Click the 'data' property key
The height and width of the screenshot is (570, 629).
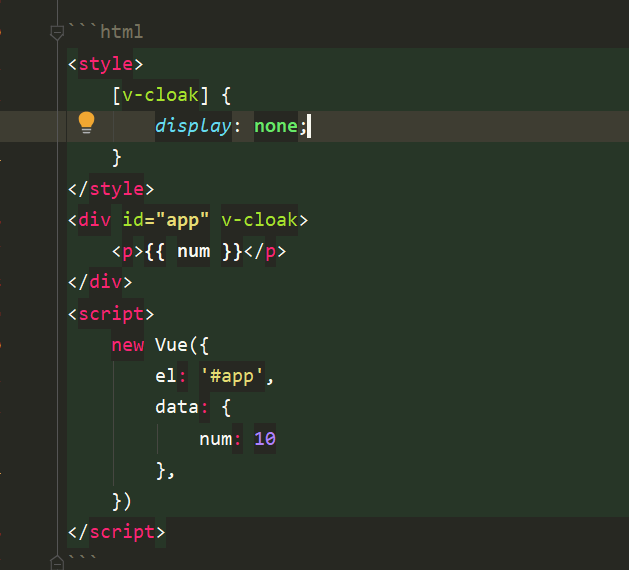coord(177,407)
